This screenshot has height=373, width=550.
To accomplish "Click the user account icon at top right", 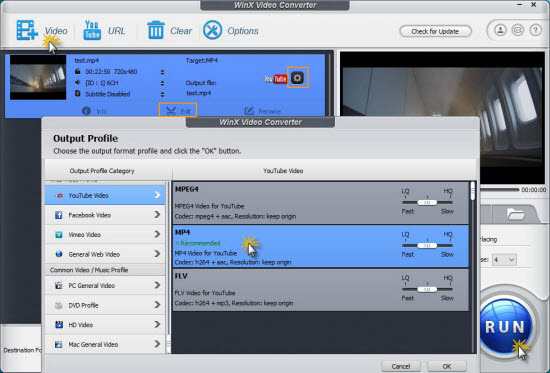I will 500,31.
